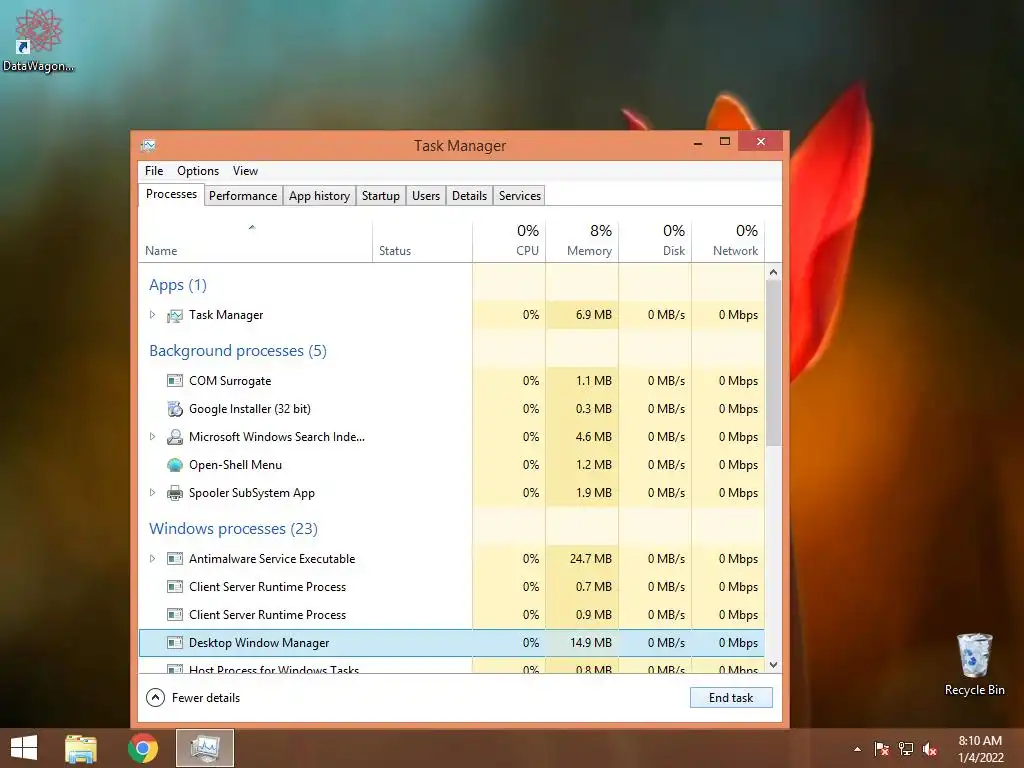
Task: Open the DataWagon desktop shortcut
Action: (x=38, y=40)
